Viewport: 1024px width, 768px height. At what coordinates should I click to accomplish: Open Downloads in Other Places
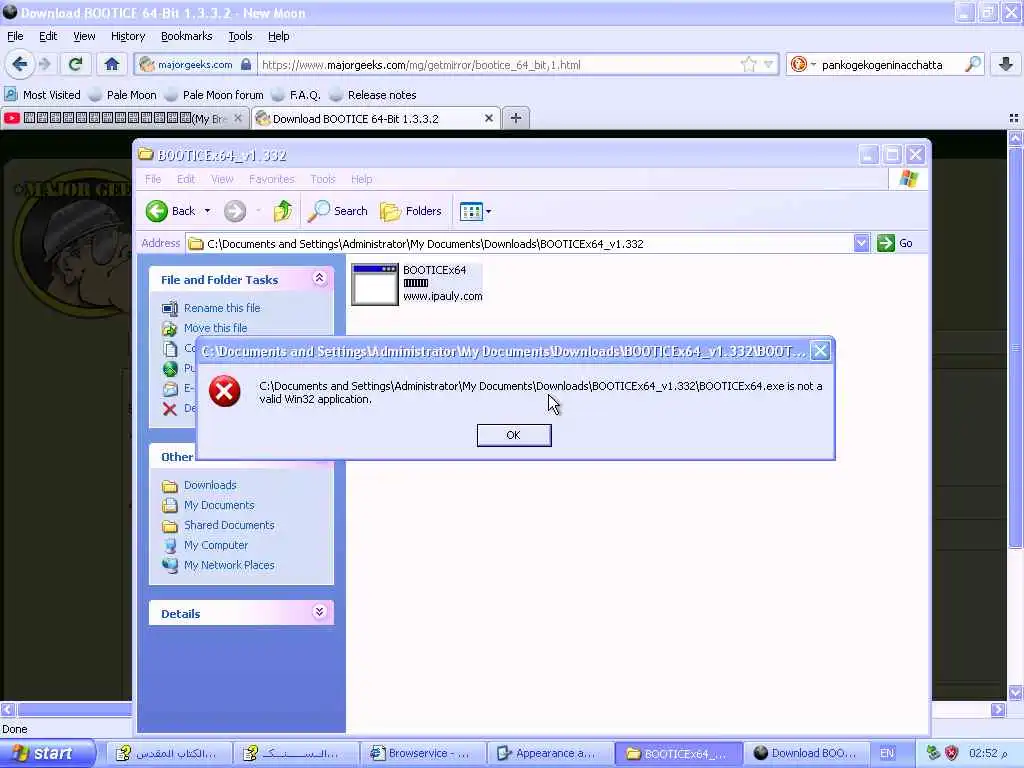(210, 485)
